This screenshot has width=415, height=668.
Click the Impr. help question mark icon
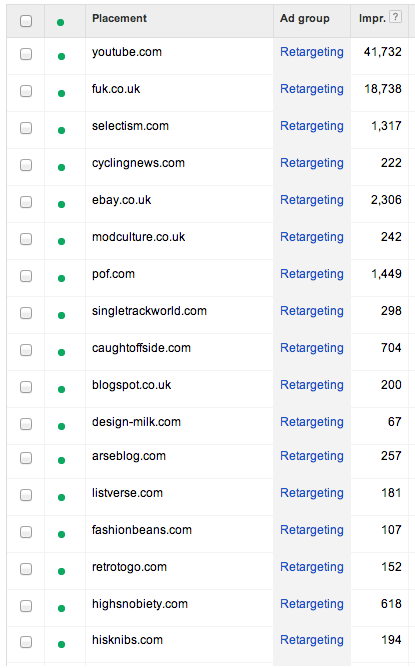[395, 17]
